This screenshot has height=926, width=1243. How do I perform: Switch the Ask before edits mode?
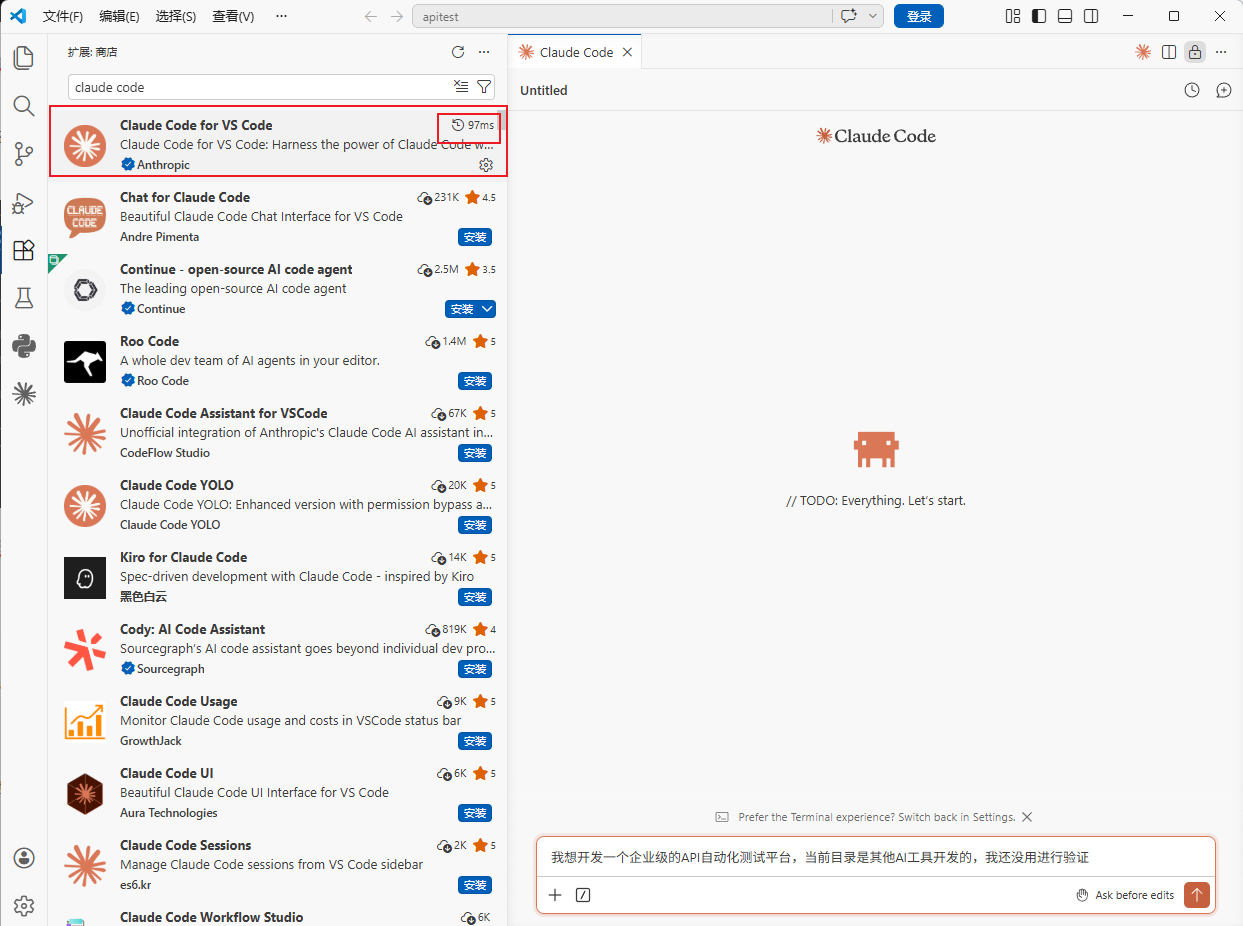[x=1125, y=895]
